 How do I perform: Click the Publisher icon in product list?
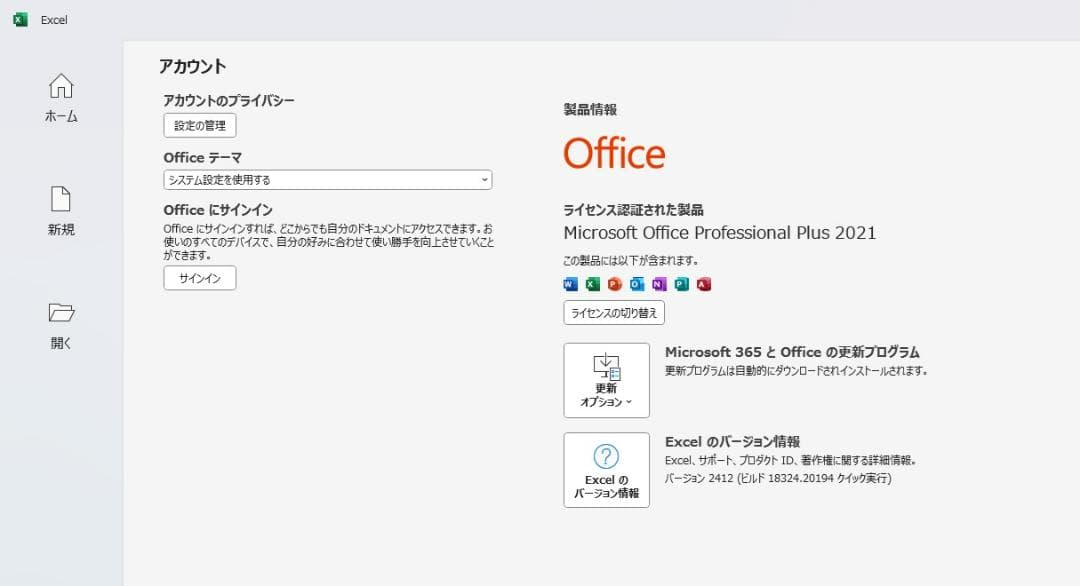(x=682, y=284)
